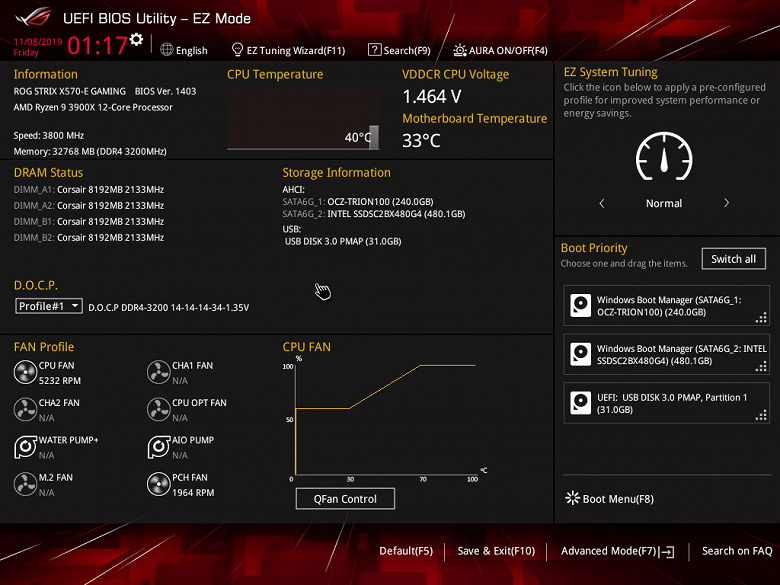The width and height of the screenshot is (780, 585).
Task: Click Memory: 32768 MB text
Action: (x=90, y=151)
